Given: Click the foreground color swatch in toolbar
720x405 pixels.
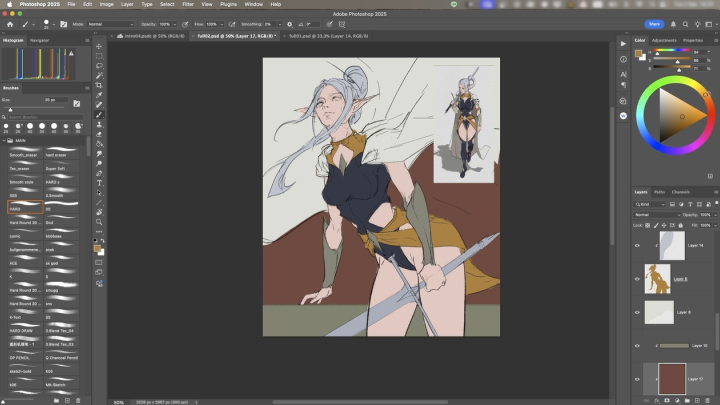Looking at the screenshot, I should [97, 247].
